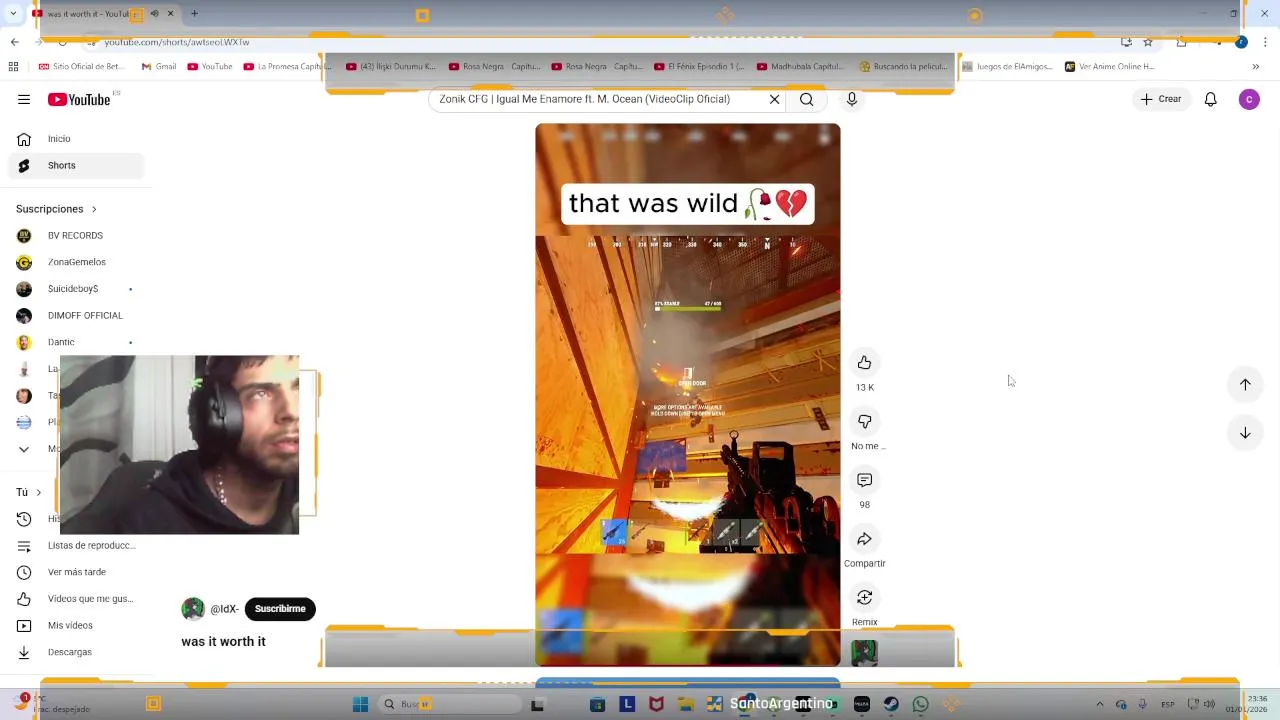Open Mis videos
Viewport: 1280px width, 720px height.
click(75, 626)
